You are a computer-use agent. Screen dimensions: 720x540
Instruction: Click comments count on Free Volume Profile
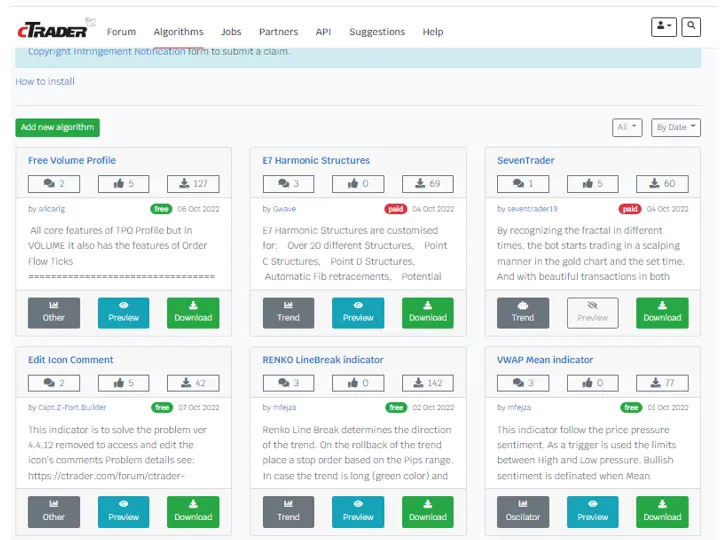[54, 184]
